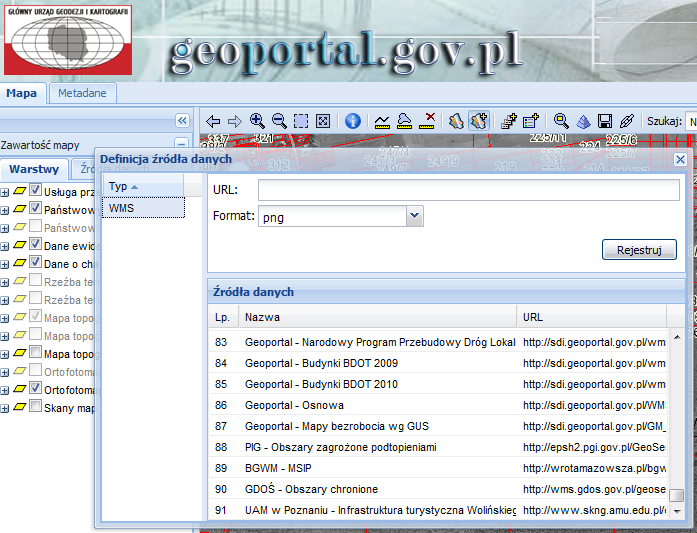Image resolution: width=697 pixels, height=533 pixels.
Task: Save the map using floppy disk icon
Action: [x=605, y=121]
